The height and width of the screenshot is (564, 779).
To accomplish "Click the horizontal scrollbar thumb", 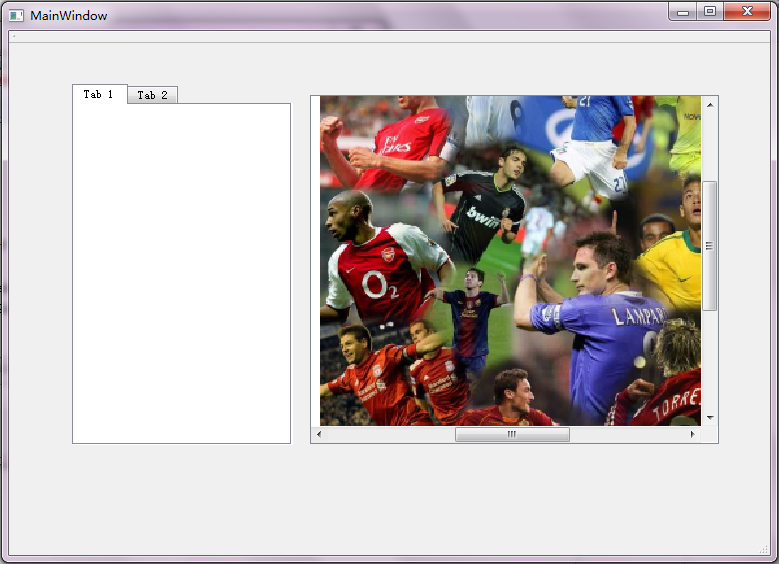I will [512, 435].
